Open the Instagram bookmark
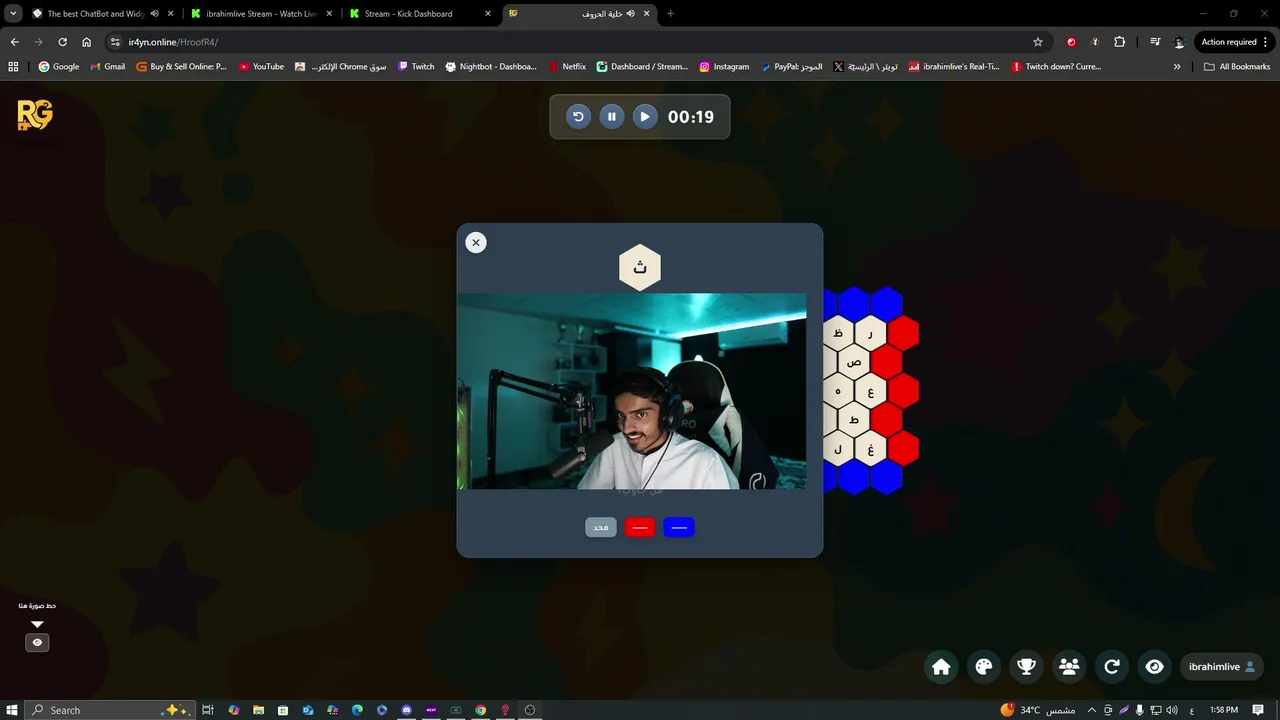Screen dimensions: 1280x720 click(x=724, y=66)
